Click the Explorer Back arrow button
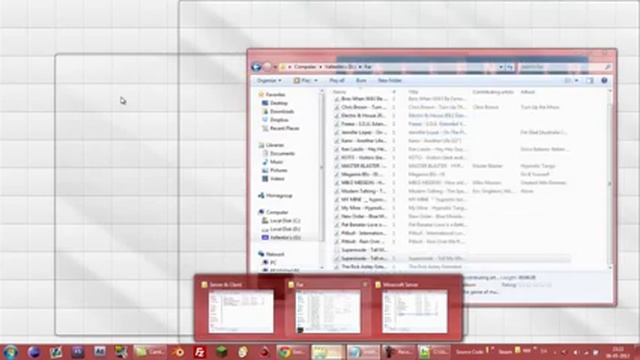Screen dimensions: 640x360 (x=256, y=67)
